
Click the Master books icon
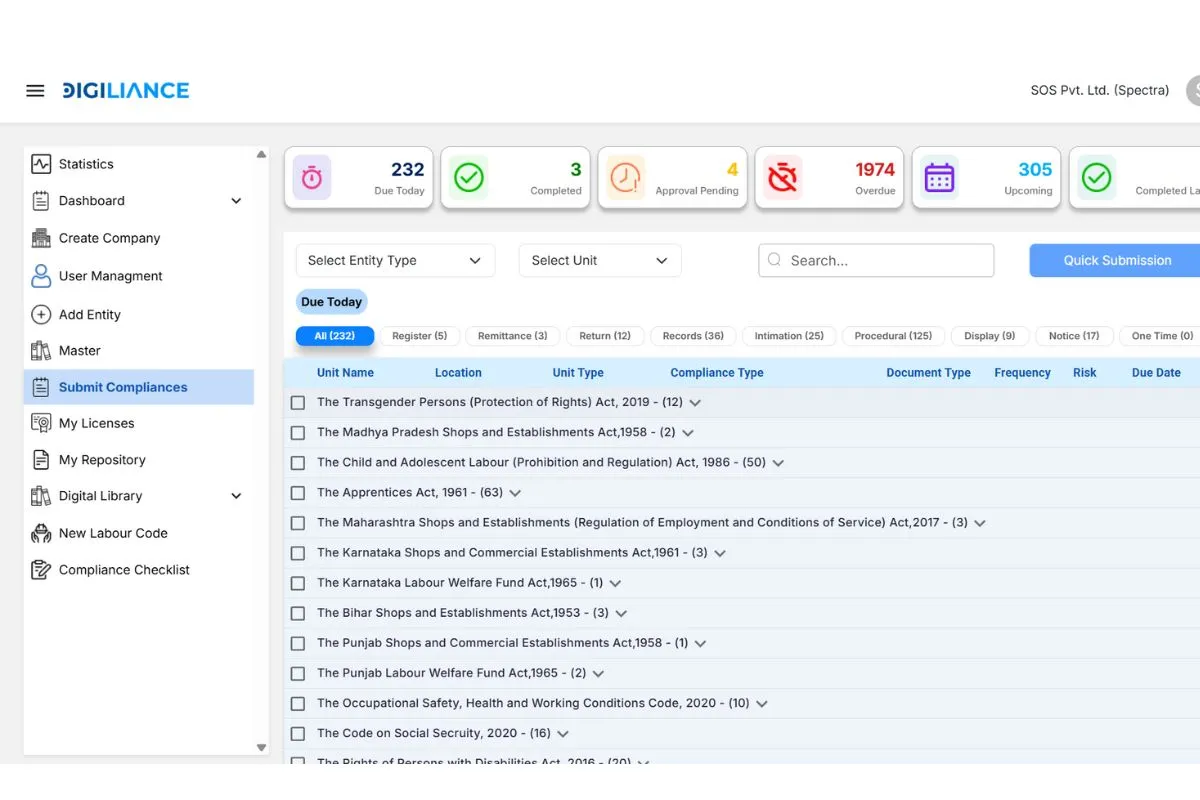41,351
